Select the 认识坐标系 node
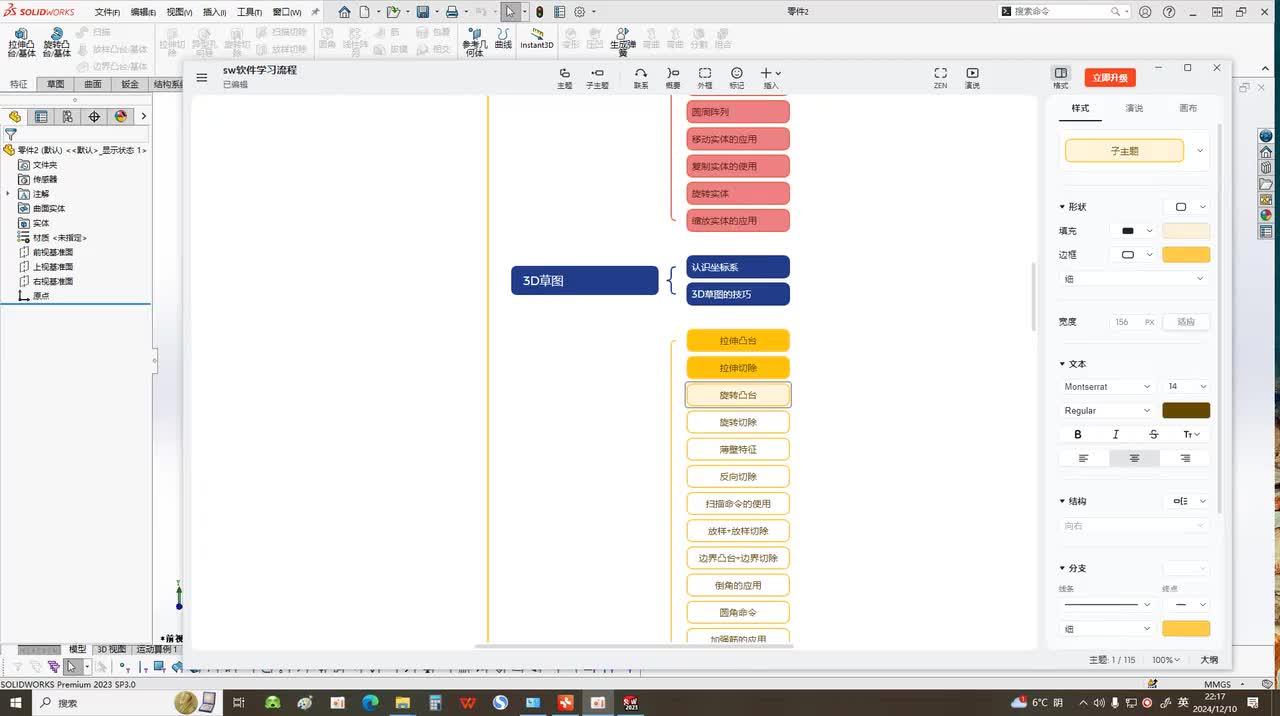 (x=738, y=267)
